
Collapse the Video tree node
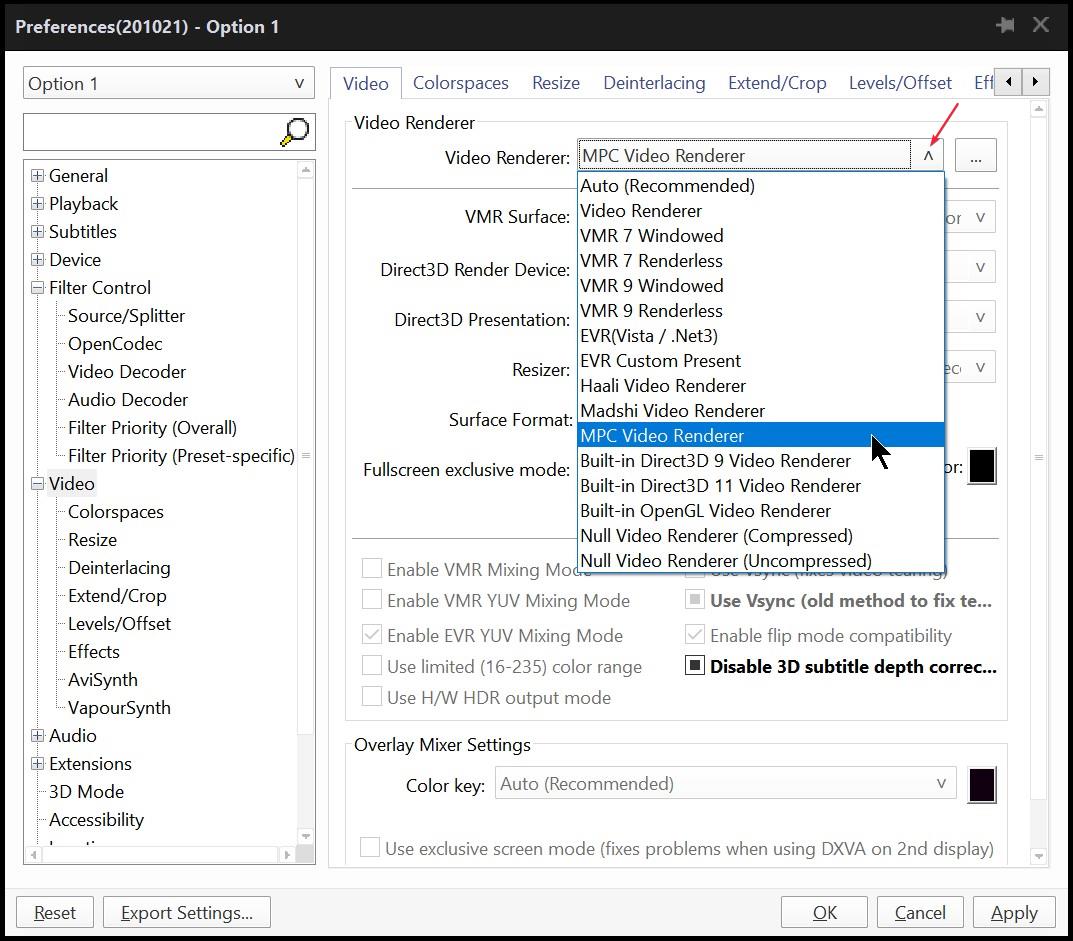38,484
